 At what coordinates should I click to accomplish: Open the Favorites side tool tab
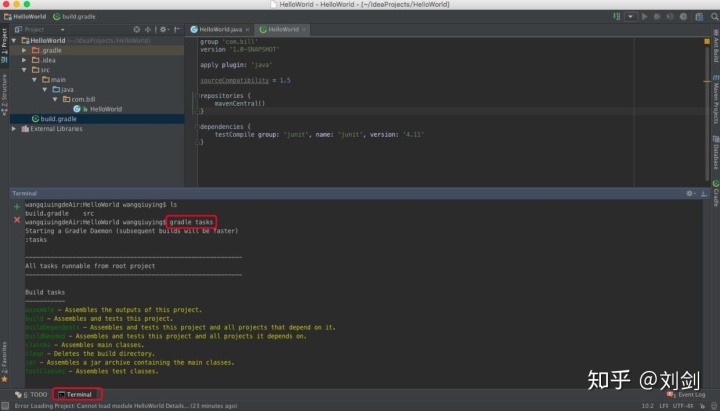(x=4, y=362)
